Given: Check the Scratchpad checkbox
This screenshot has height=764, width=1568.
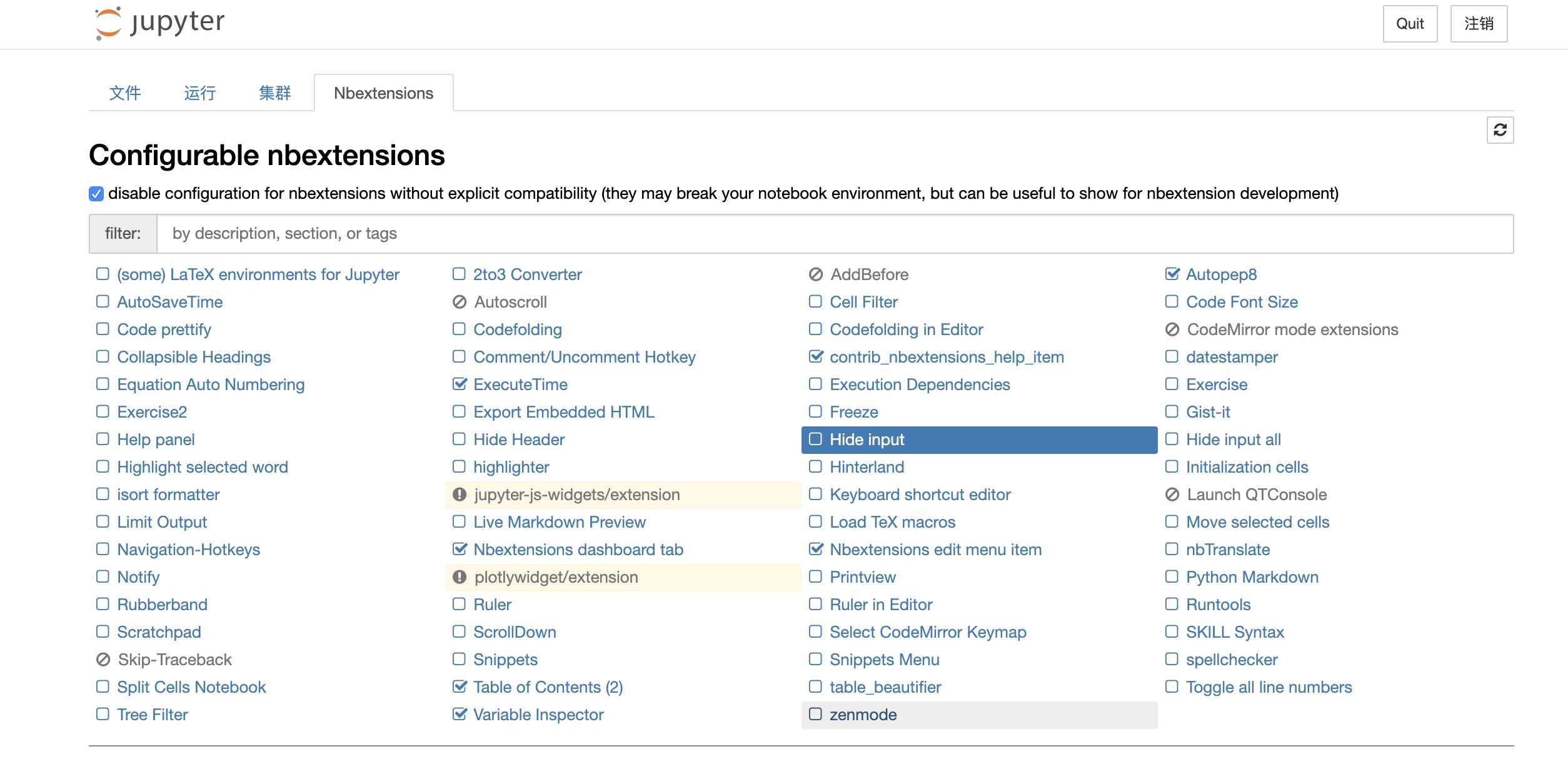Looking at the screenshot, I should pyautogui.click(x=103, y=631).
